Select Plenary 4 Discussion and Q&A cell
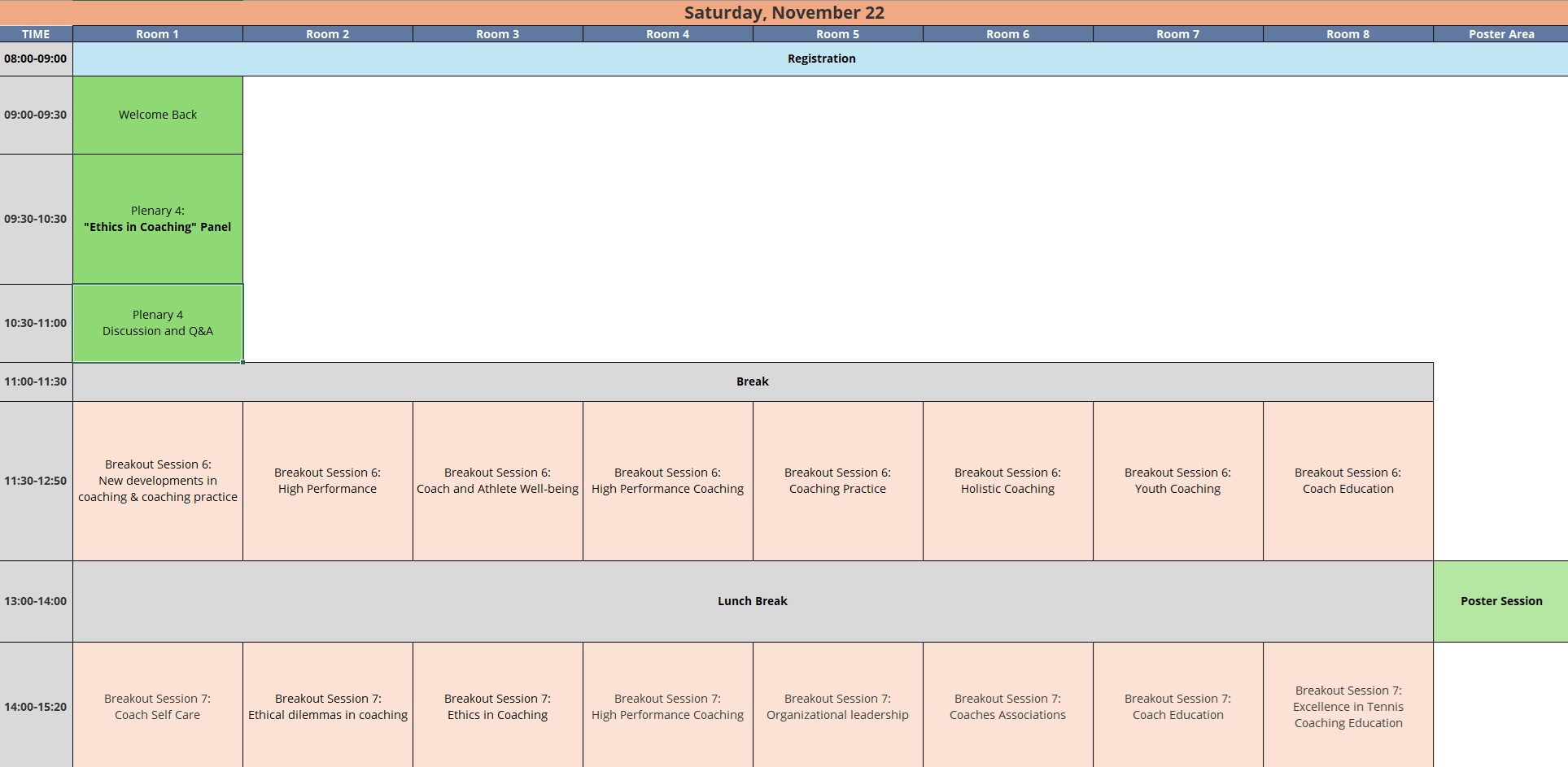Screen dimensions: 1568x767 coord(158,323)
